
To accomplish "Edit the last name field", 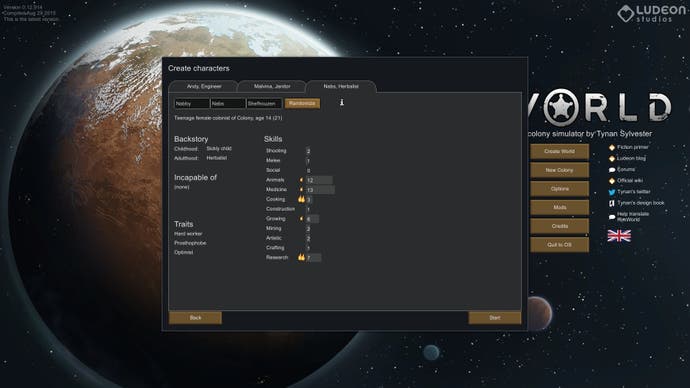I will click(264, 103).
